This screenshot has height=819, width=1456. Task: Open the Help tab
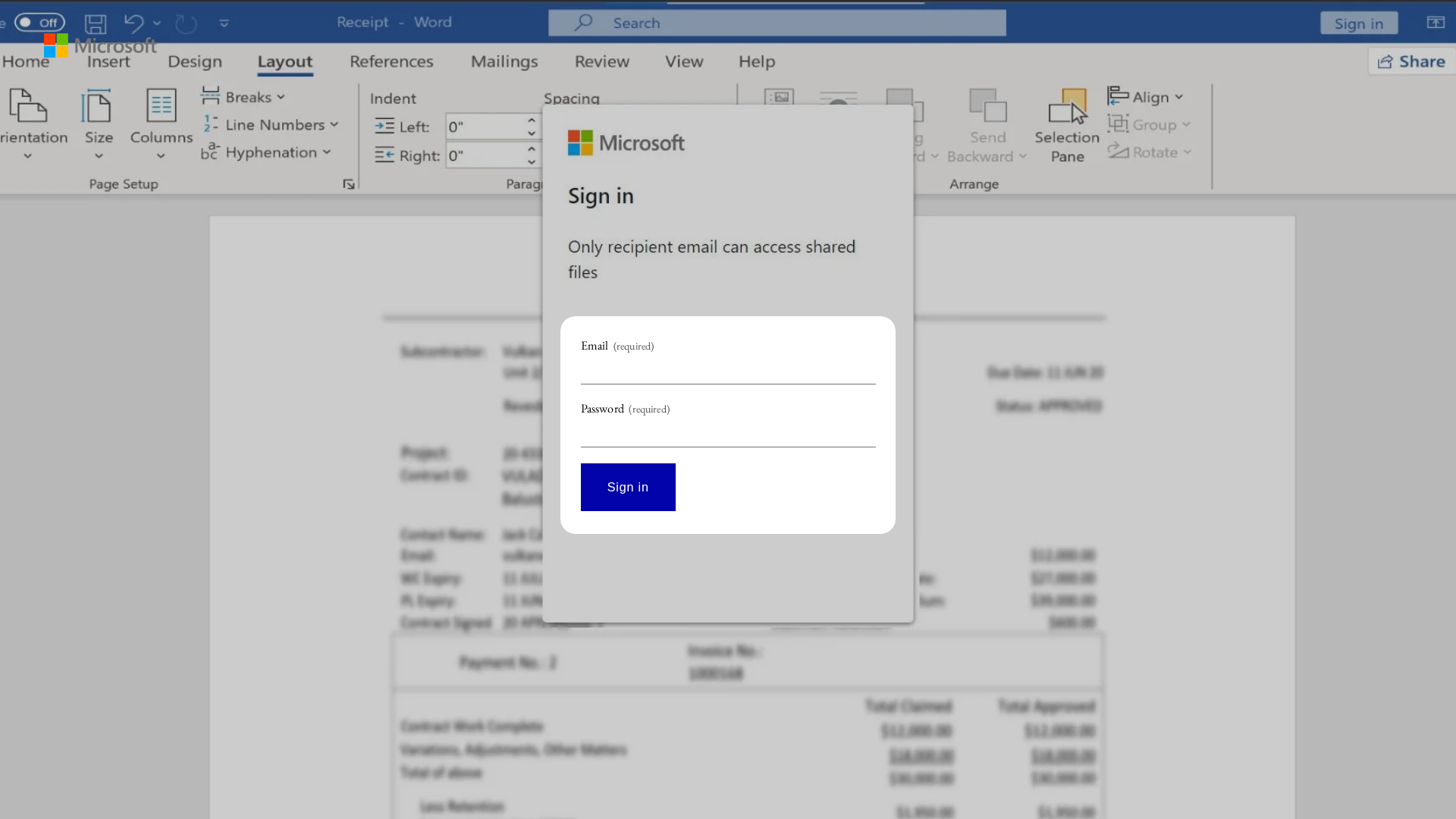click(757, 61)
